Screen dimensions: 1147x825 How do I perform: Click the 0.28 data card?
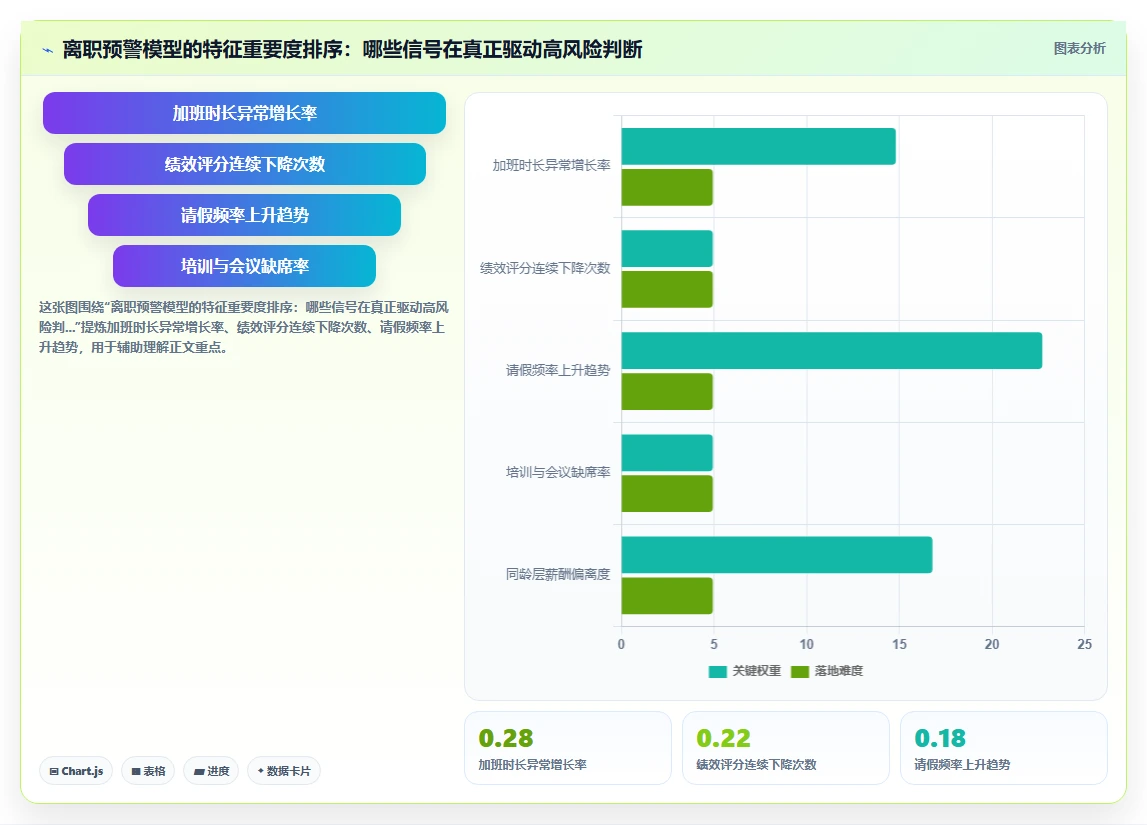568,748
